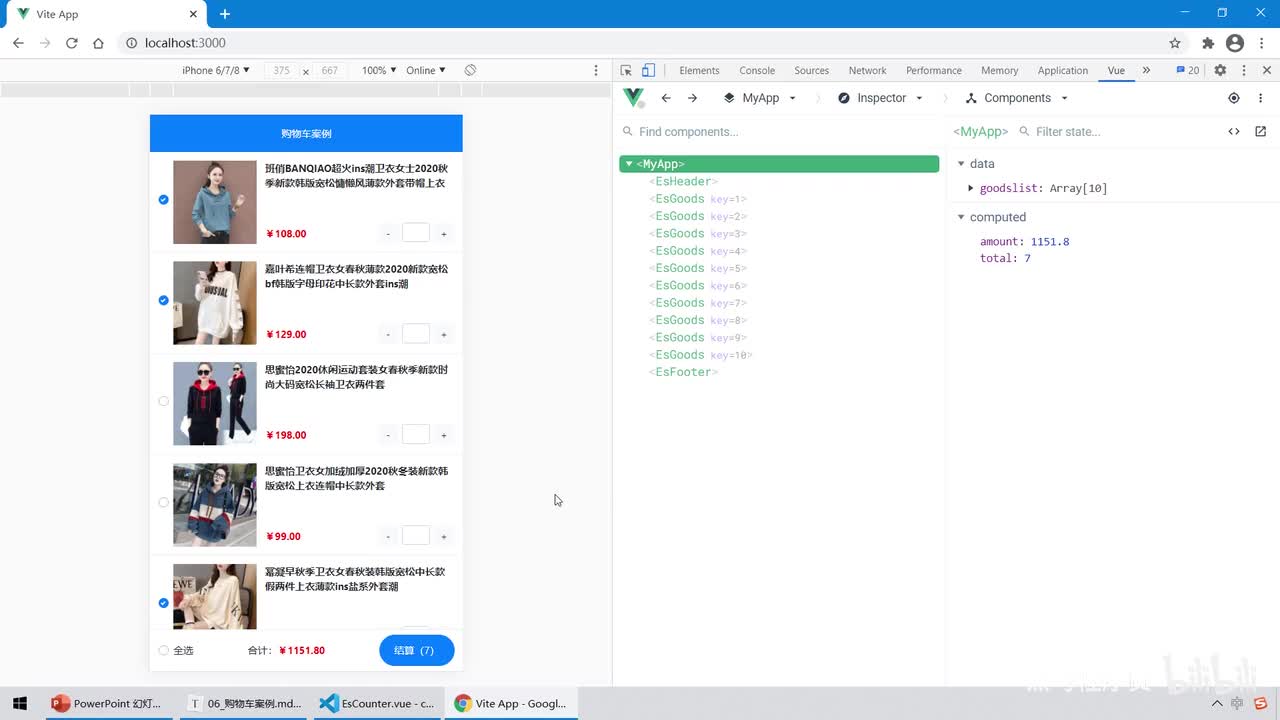Viewport: 1280px width, 720px height.
Task: Open the extensions puzzle icon
Action: (1208, 43)
